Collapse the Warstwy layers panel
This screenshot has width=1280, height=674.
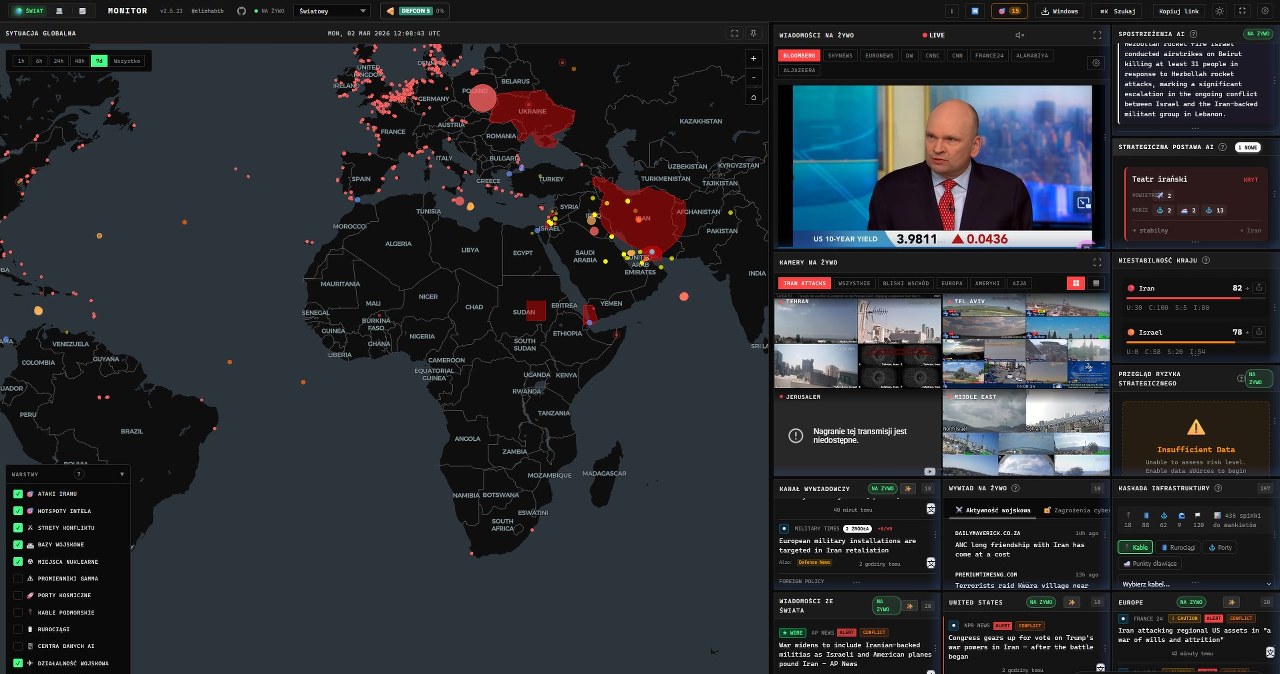[x=122, y=474]
